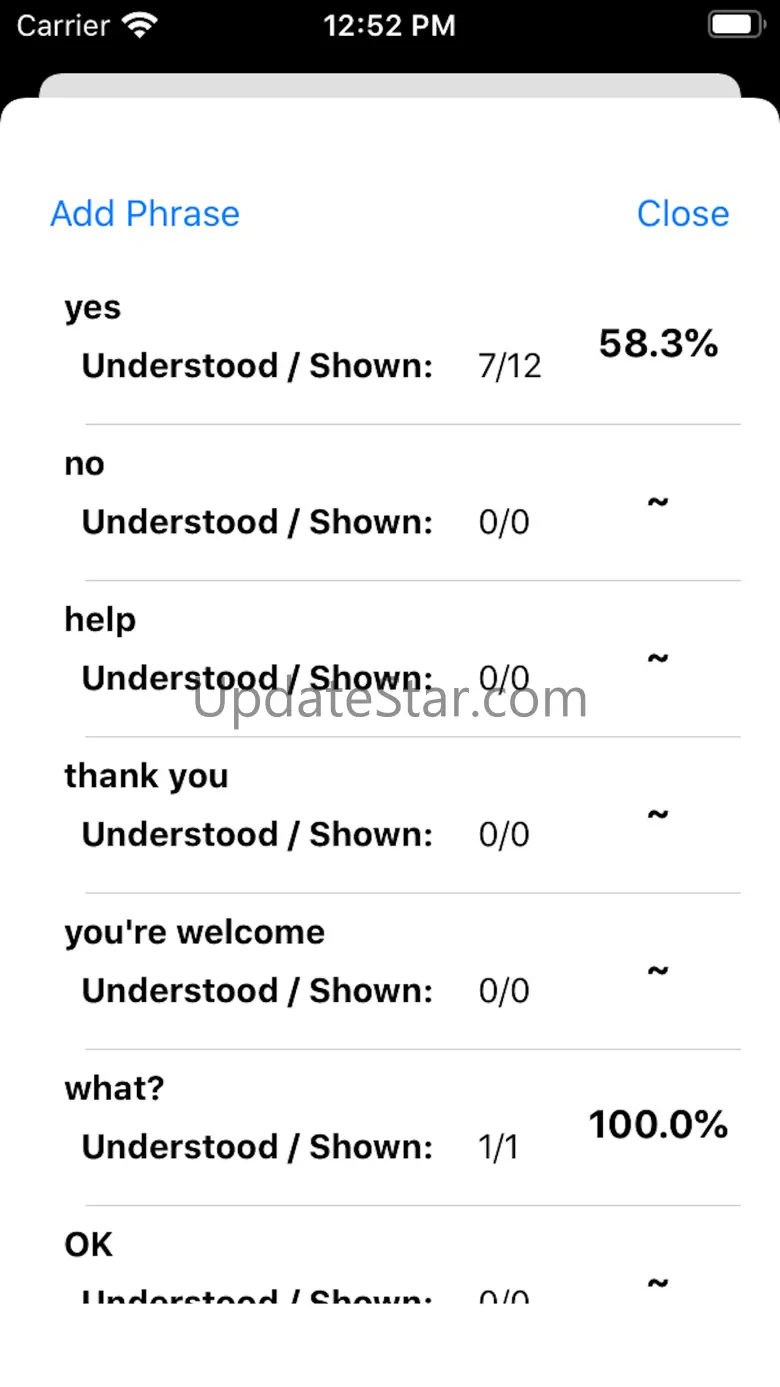
Task: Tap the tilde score beside 'no'
Action: pos(658,502)
